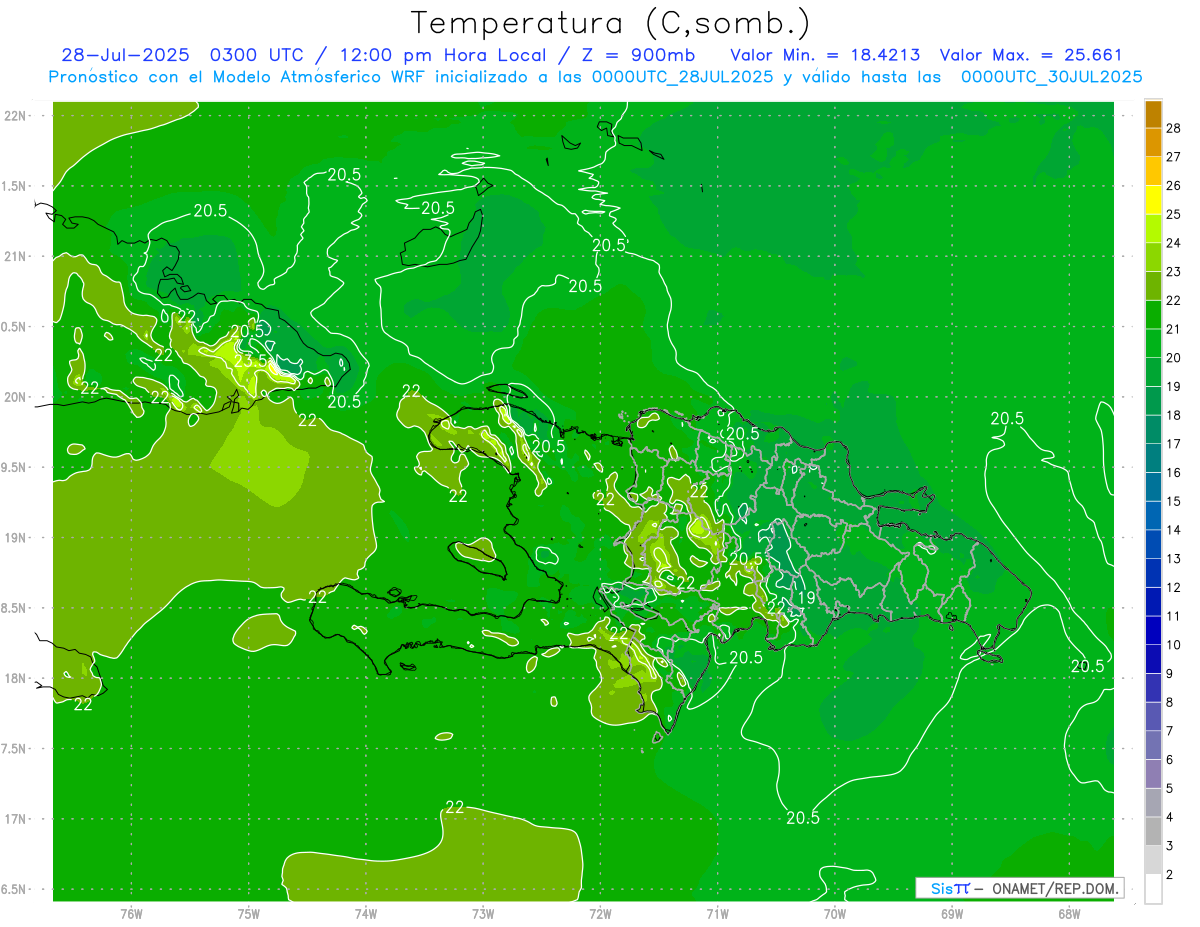Click the '14' label on the color scale
The image size is (1200, 927).
pyautogui.click(x=1174, y=530)
